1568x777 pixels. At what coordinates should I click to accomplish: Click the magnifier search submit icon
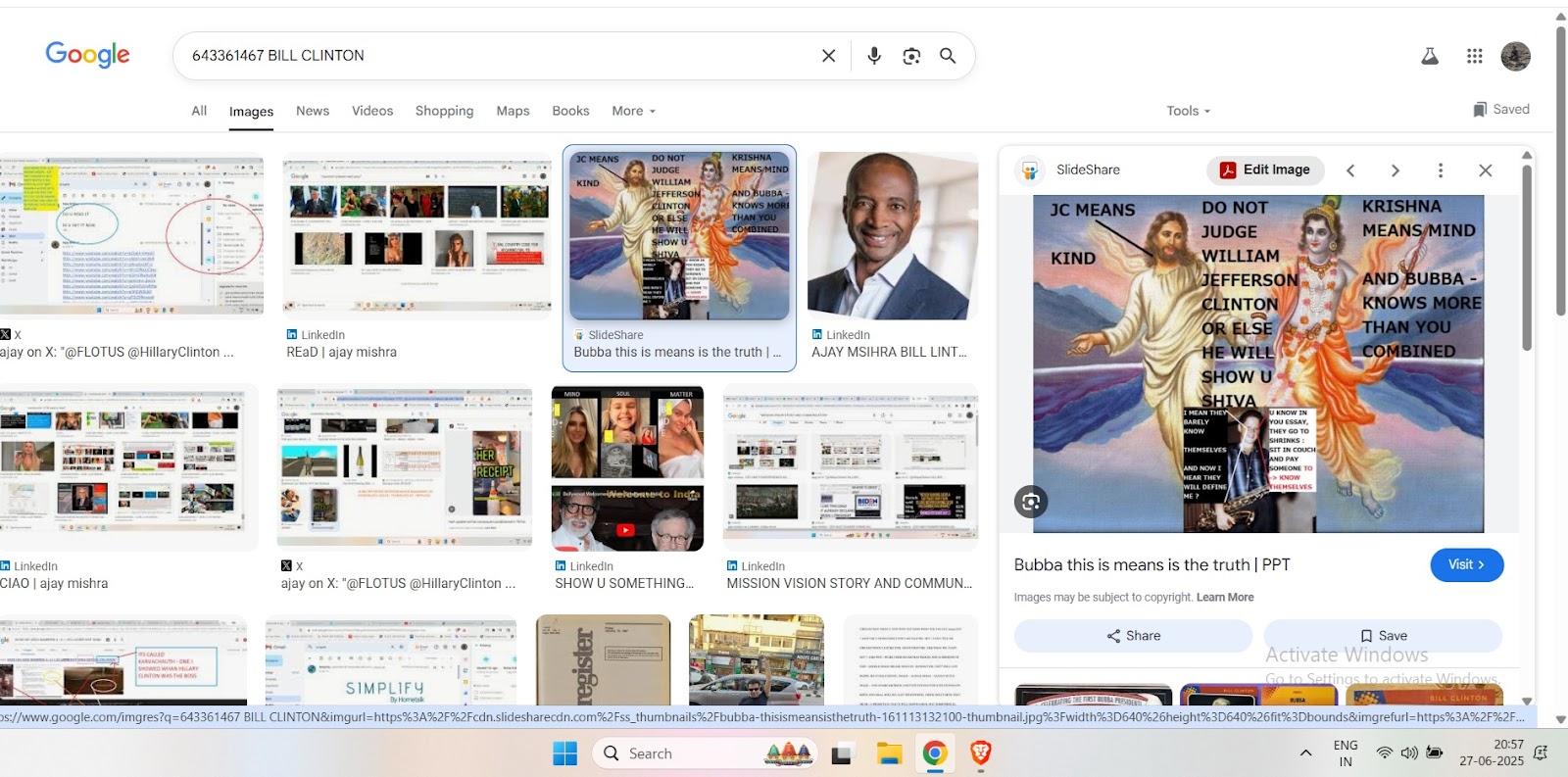coord(948,56)
